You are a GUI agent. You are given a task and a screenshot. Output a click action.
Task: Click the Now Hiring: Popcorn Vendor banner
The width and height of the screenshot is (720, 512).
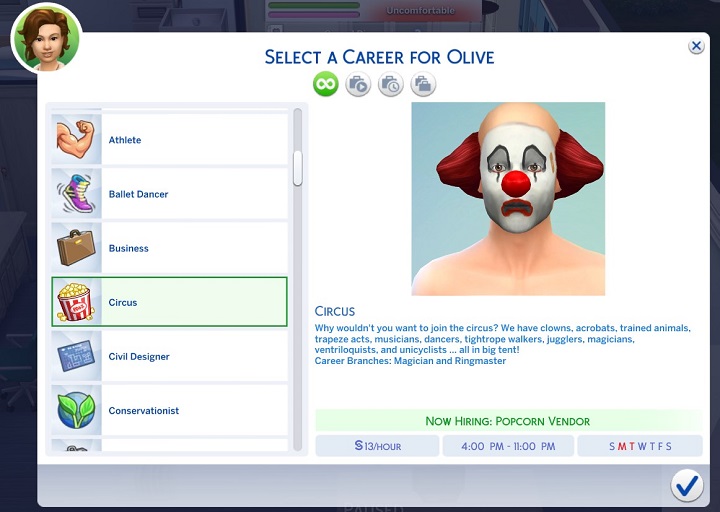point(508,421)
